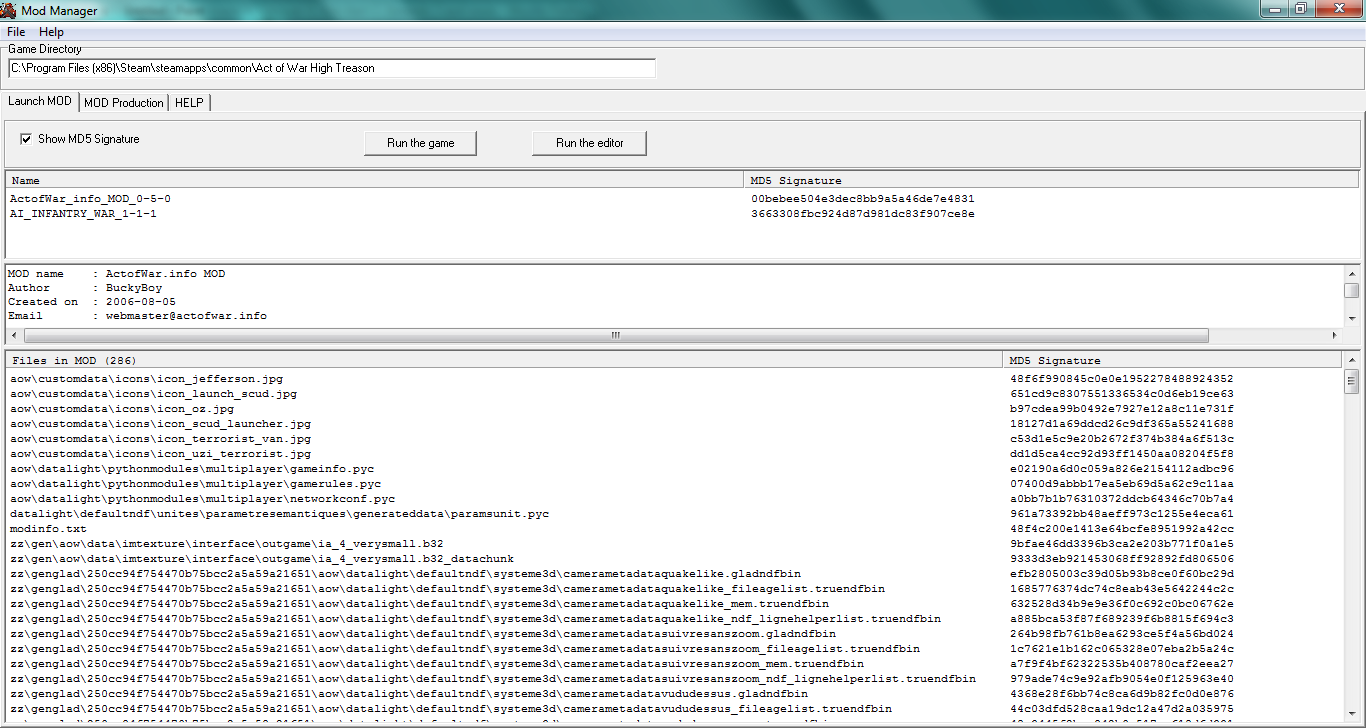Select file multiplayer\gameinfo.pyc
The height and width of the screenshot is (728, 1366).
tap(192, 469)
